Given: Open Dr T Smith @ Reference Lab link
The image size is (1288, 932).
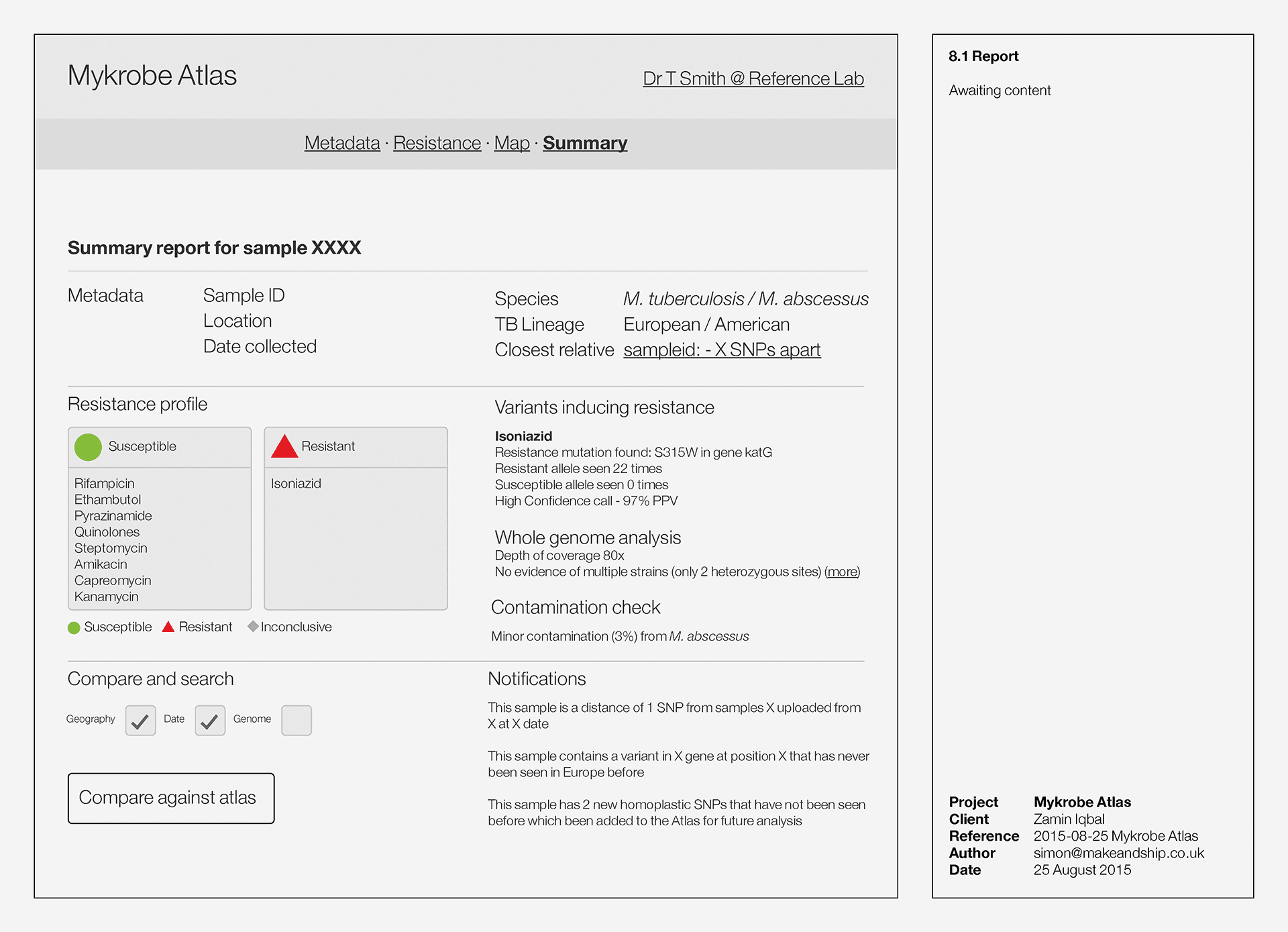Looking at the screenshot, I should point(753,79).
